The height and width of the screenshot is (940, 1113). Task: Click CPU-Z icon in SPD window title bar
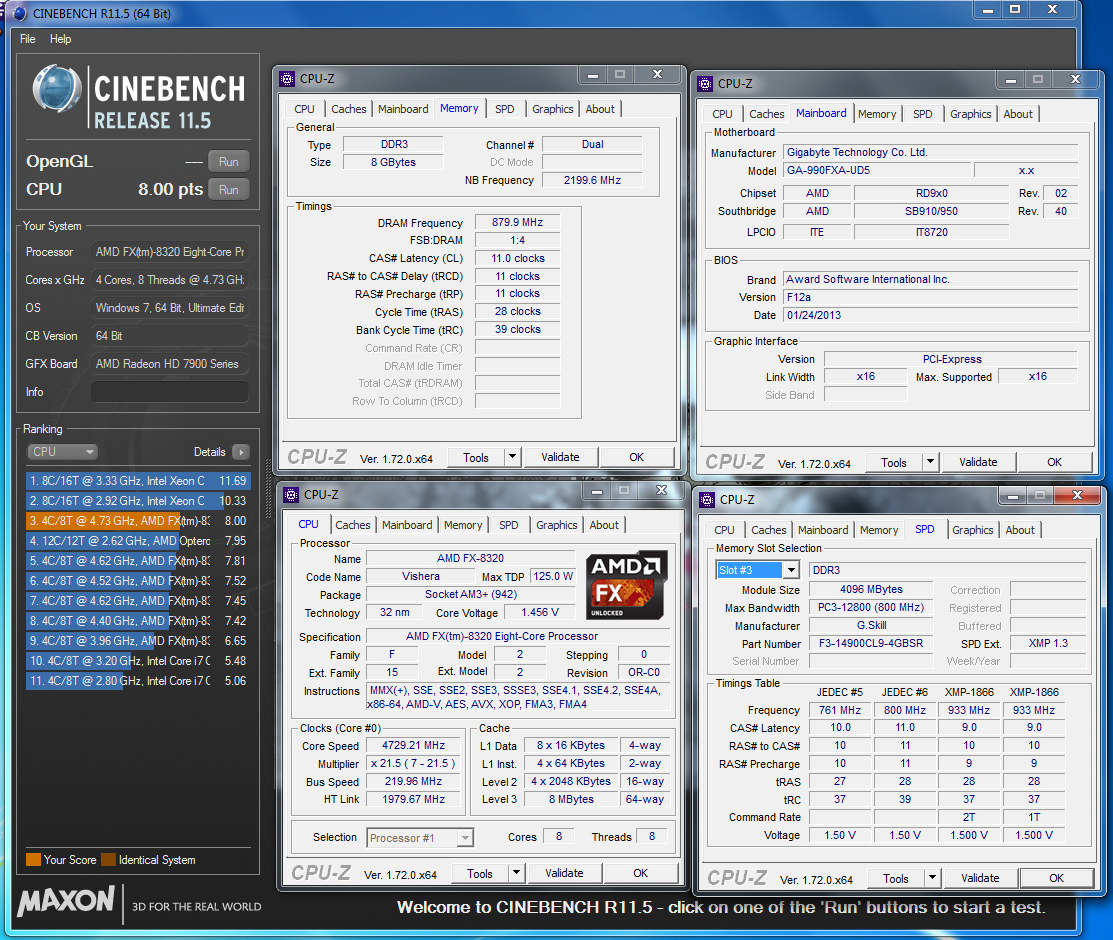pyautogui.click(x=707, y=500)
